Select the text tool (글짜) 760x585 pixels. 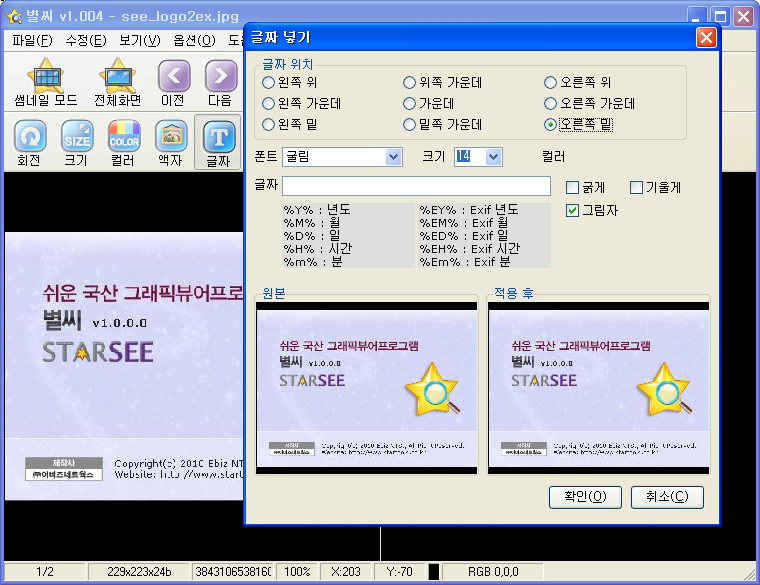point(218,142)
